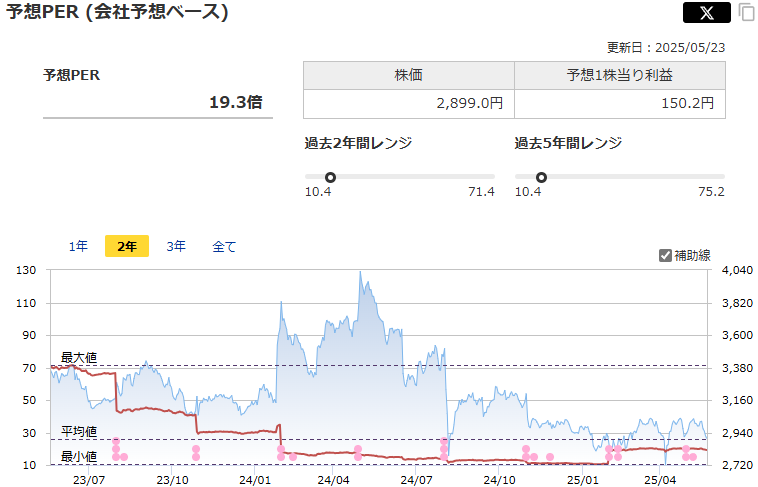Click the 株価 table header cell

click(408, 76)
